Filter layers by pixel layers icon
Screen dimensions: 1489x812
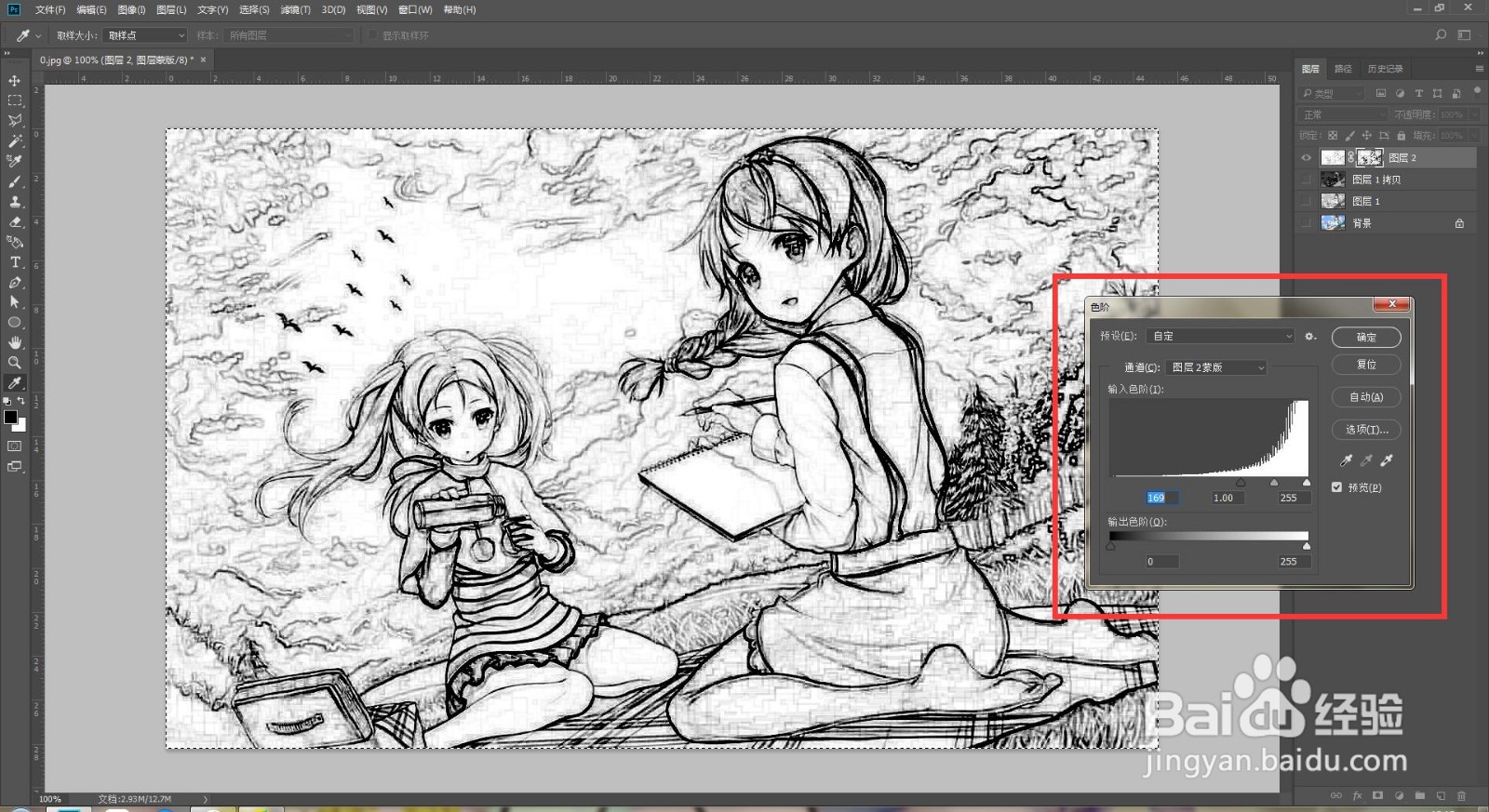tap(1381, 93)
